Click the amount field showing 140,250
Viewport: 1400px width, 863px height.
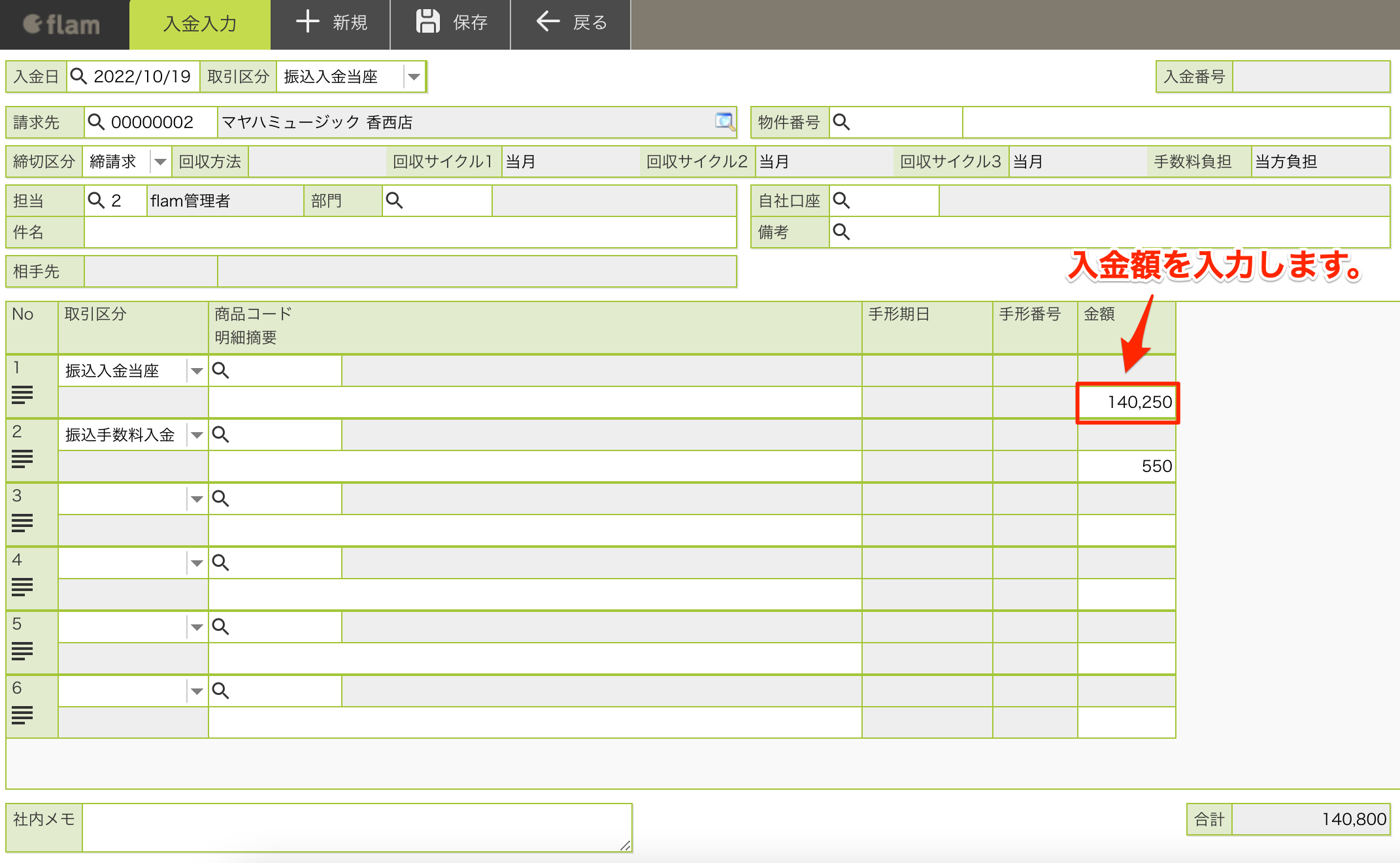coord(1127,402)
